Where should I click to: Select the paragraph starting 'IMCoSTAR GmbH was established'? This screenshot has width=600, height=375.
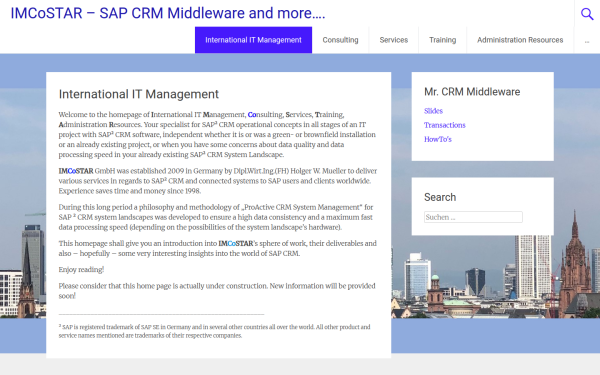click(218, 181)
